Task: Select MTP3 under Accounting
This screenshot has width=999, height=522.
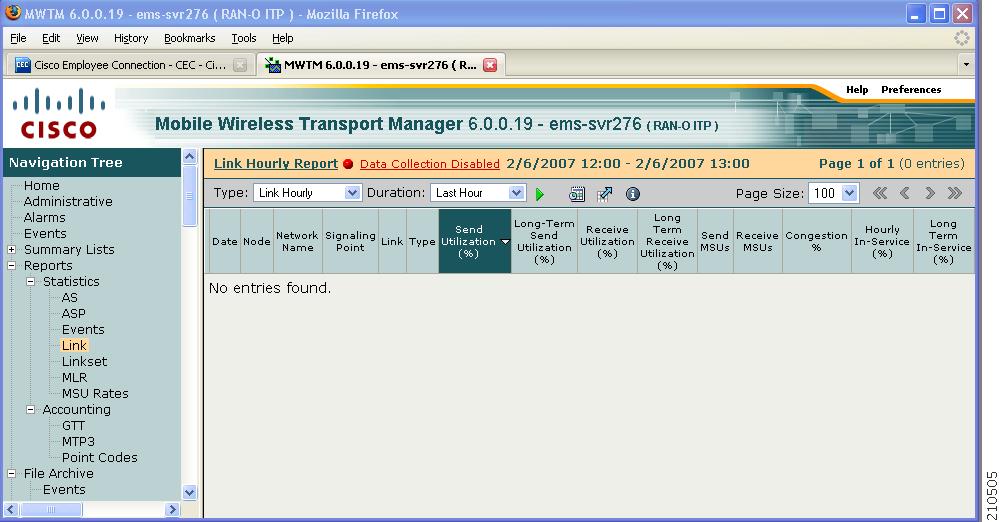Action: pyautogui.click(x=78, y=441)
